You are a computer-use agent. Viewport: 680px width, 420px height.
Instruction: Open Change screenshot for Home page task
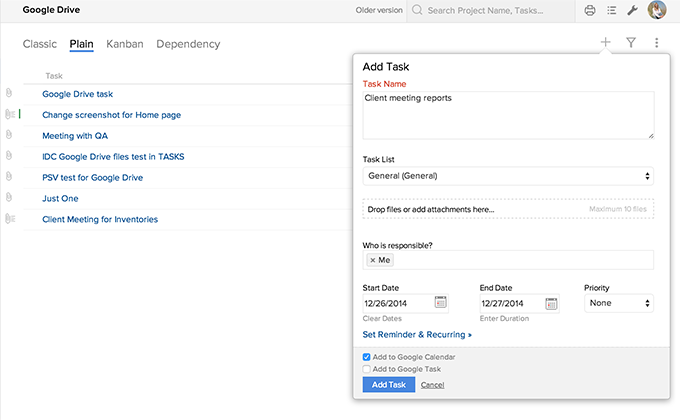[x=111, y=115]
